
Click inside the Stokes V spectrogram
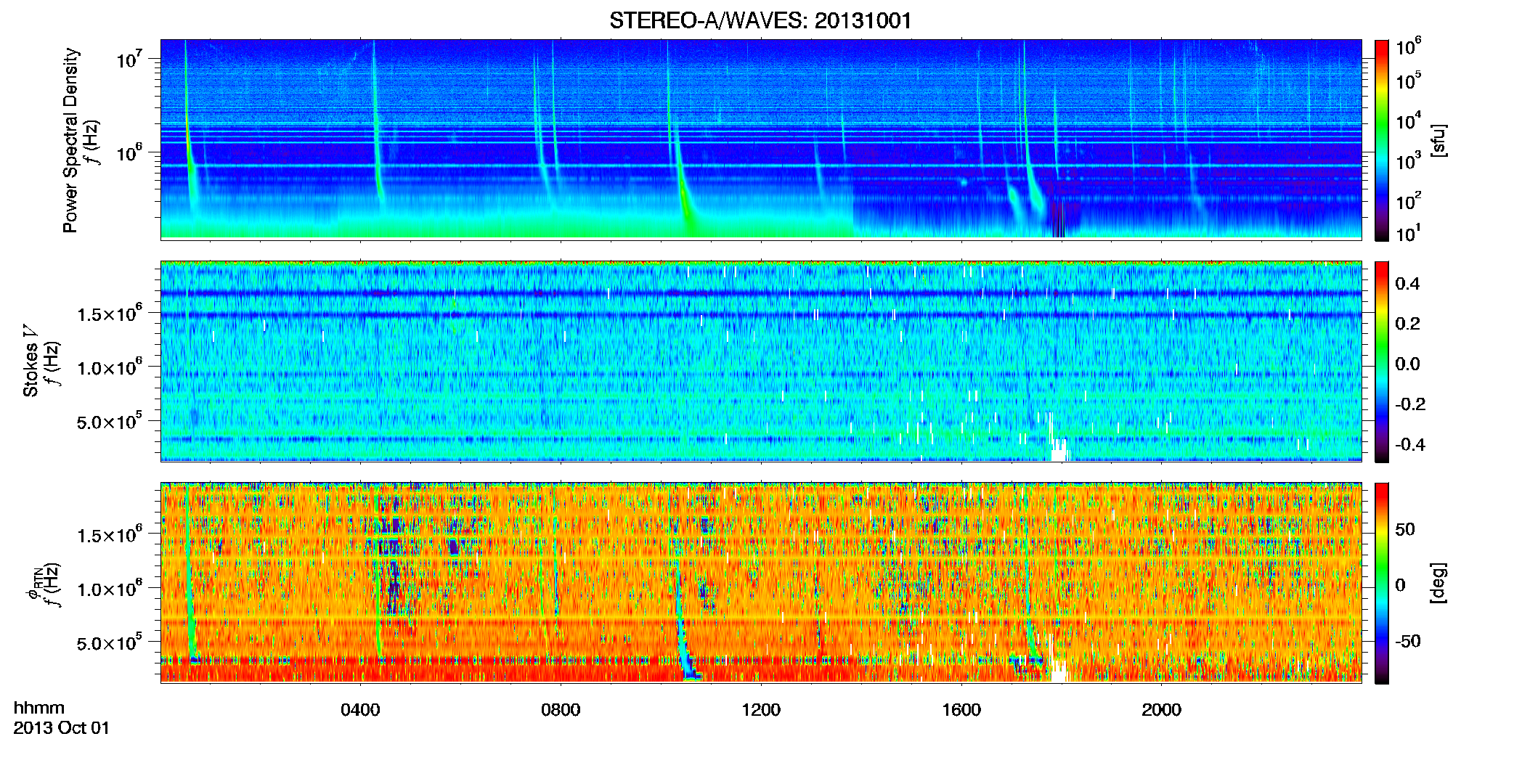[x=761, y=362]
